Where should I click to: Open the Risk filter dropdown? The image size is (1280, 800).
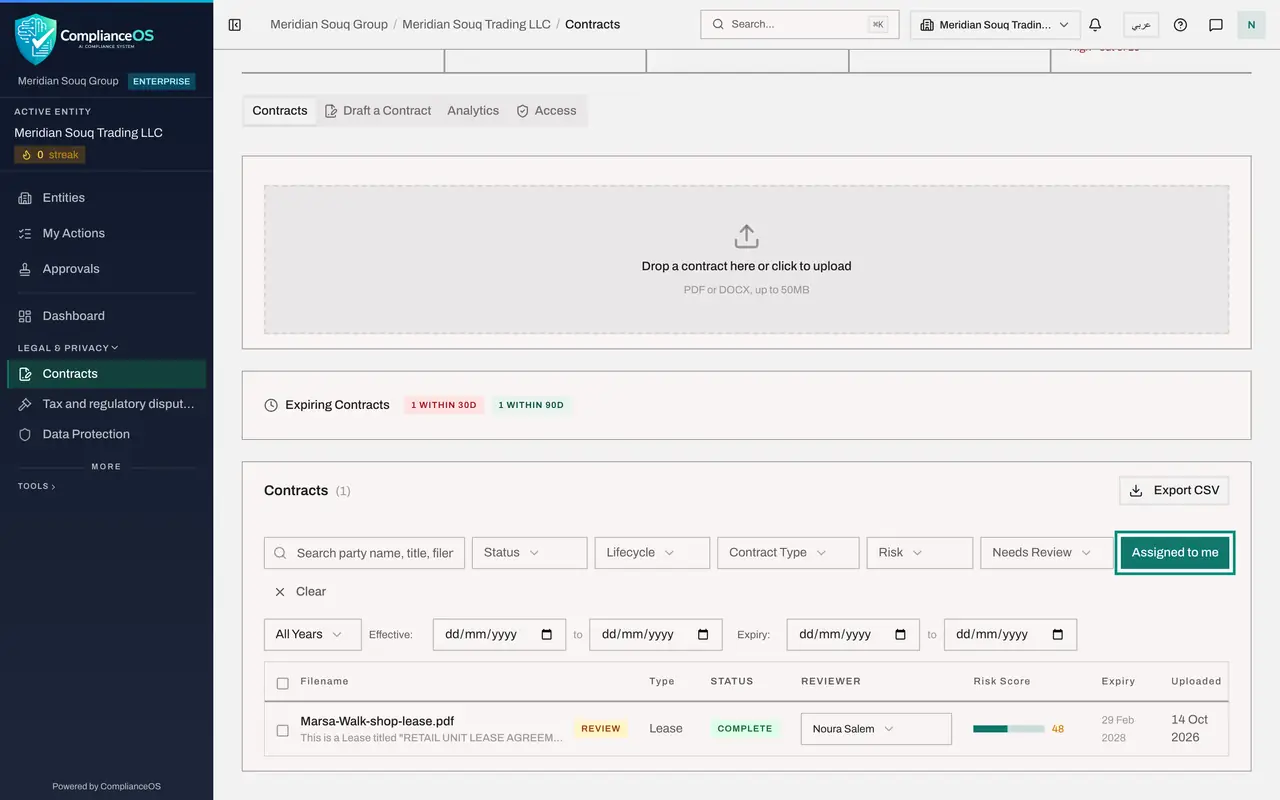pos(920,553)
